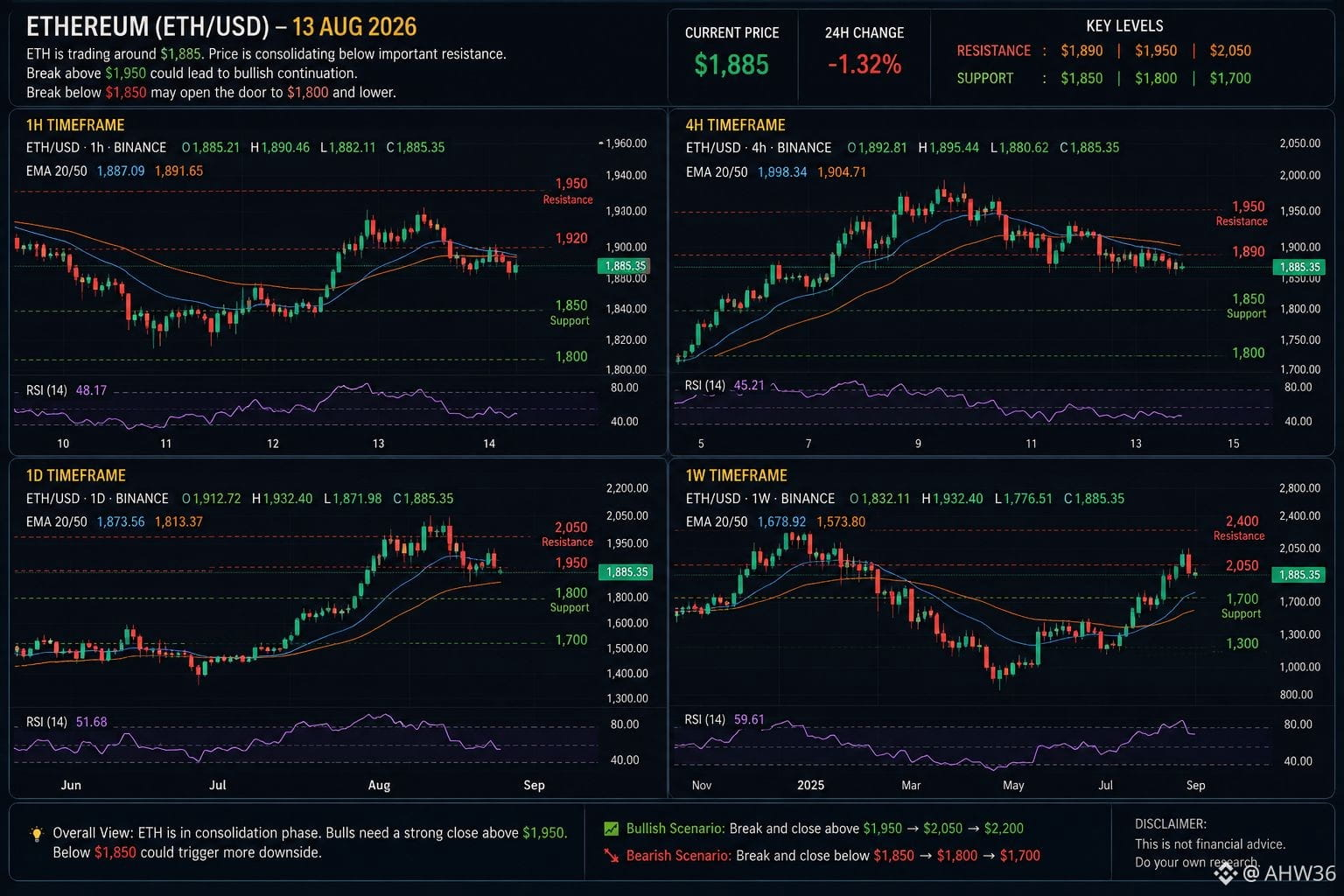
Task: Select the ETHEREUM (ETH/USD) title text
Action: 147,26
